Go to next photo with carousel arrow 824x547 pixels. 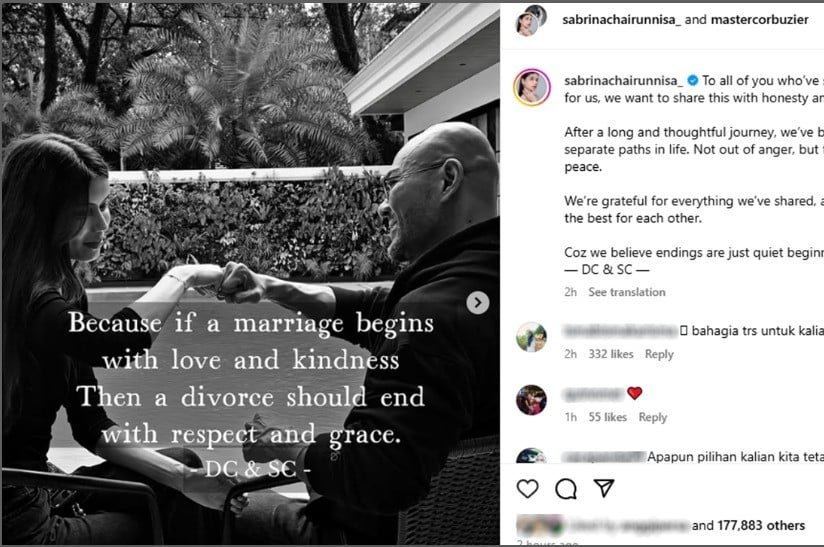click(478, 303)
